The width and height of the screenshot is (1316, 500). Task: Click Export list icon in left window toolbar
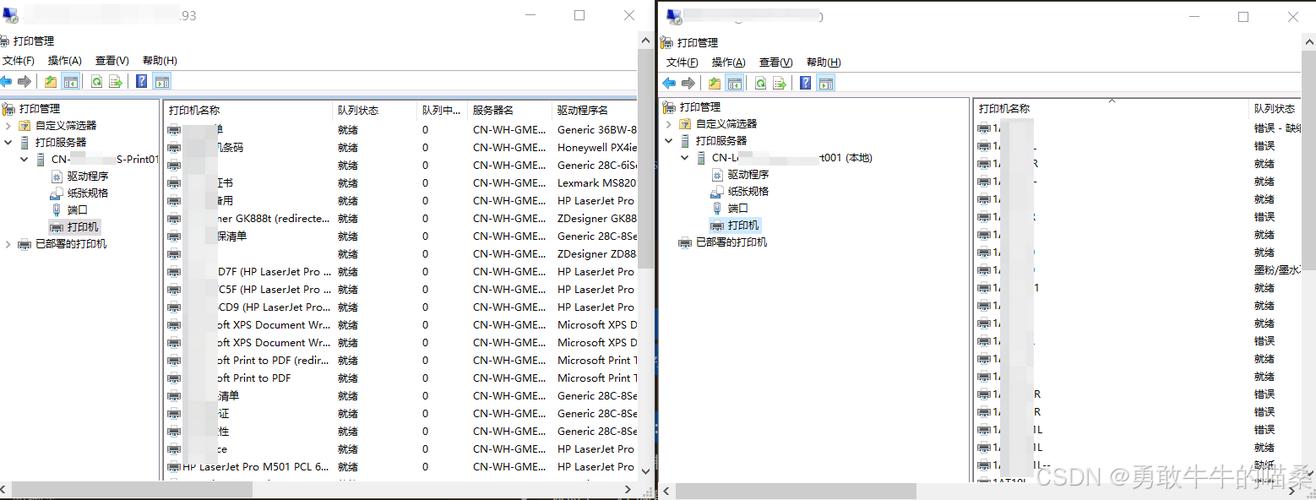115,82
